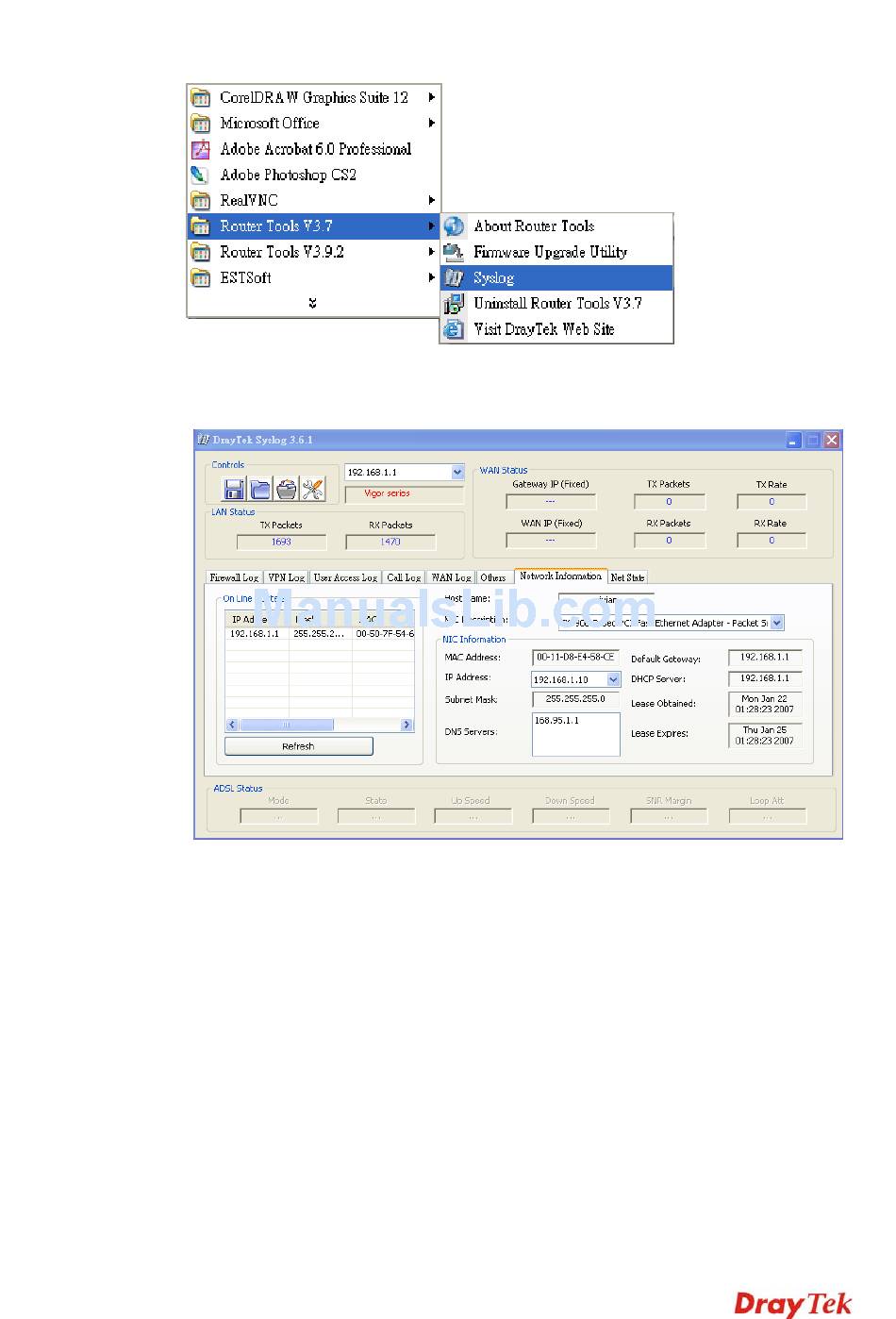
Task: Click the 255.255.2... mask cell in router list
Action: coord(320,634)
